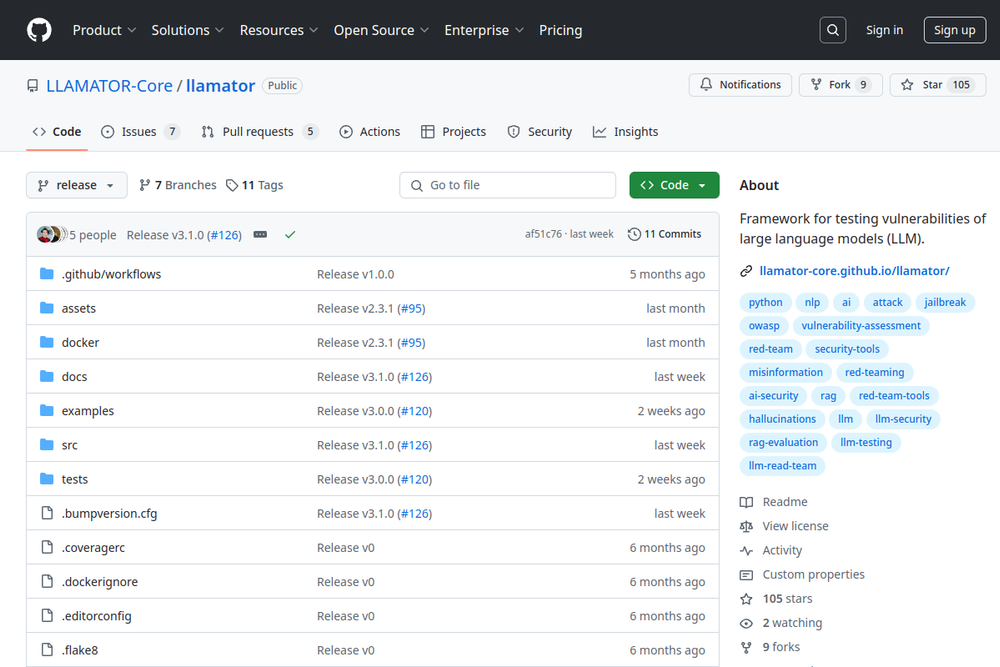Click the link icon beside the llamator website URL
The width and height of the screenshot is (1000, 667).
(746, 271)
